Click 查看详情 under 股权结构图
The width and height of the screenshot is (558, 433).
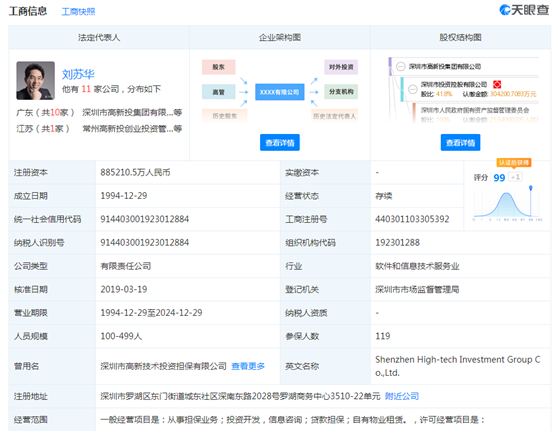(x=460, y=143)
